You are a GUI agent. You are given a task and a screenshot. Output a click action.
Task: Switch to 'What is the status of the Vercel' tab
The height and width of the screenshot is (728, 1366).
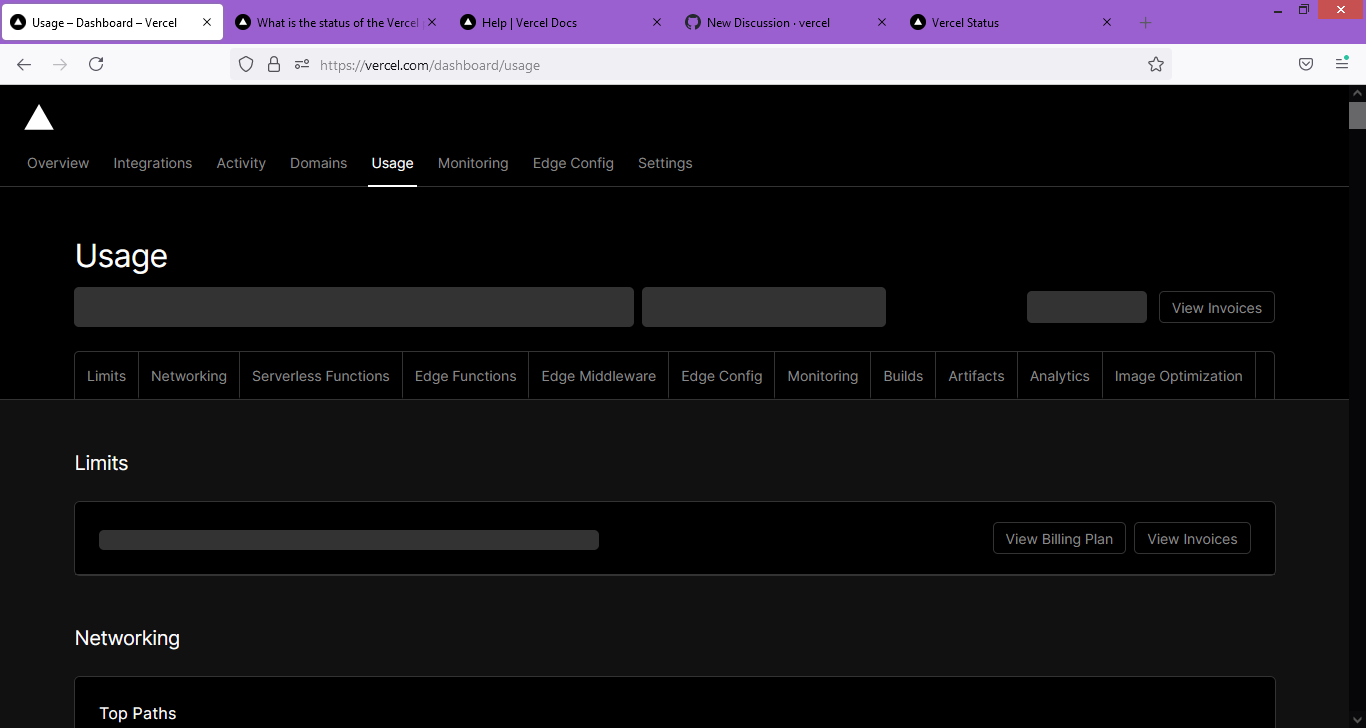(336, 22)
